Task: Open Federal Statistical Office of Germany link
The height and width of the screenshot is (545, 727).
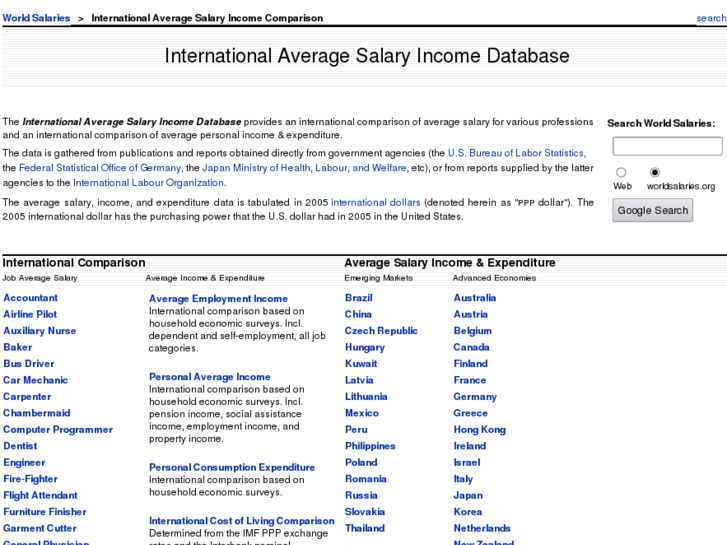Action: [101, 168]
